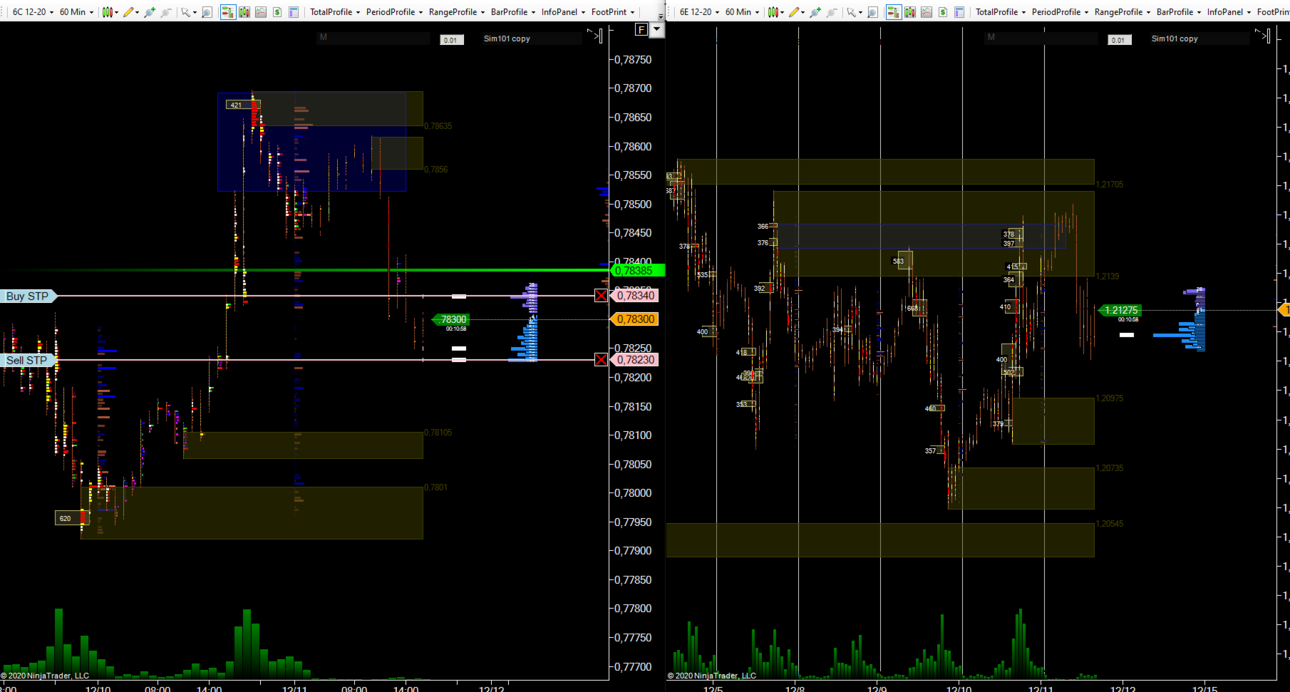Click the 0.01 quantity field in 6E chart
This screenshot has height=692, width=1290.
[1119, 40]
